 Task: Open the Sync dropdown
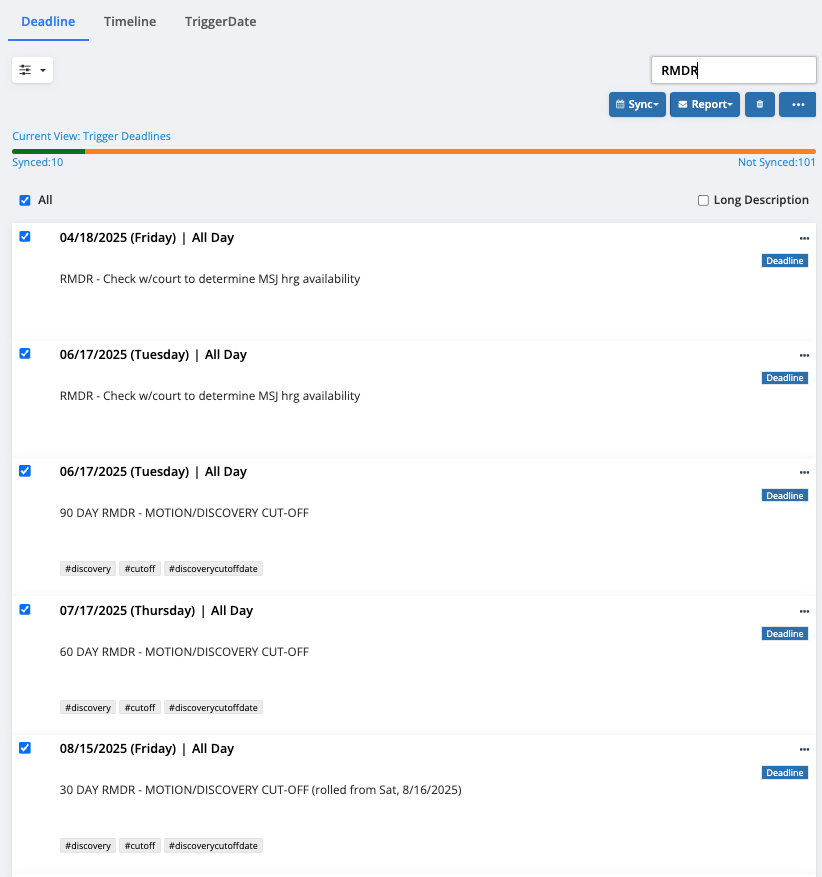pyautogui.click(x=637, y=105)
